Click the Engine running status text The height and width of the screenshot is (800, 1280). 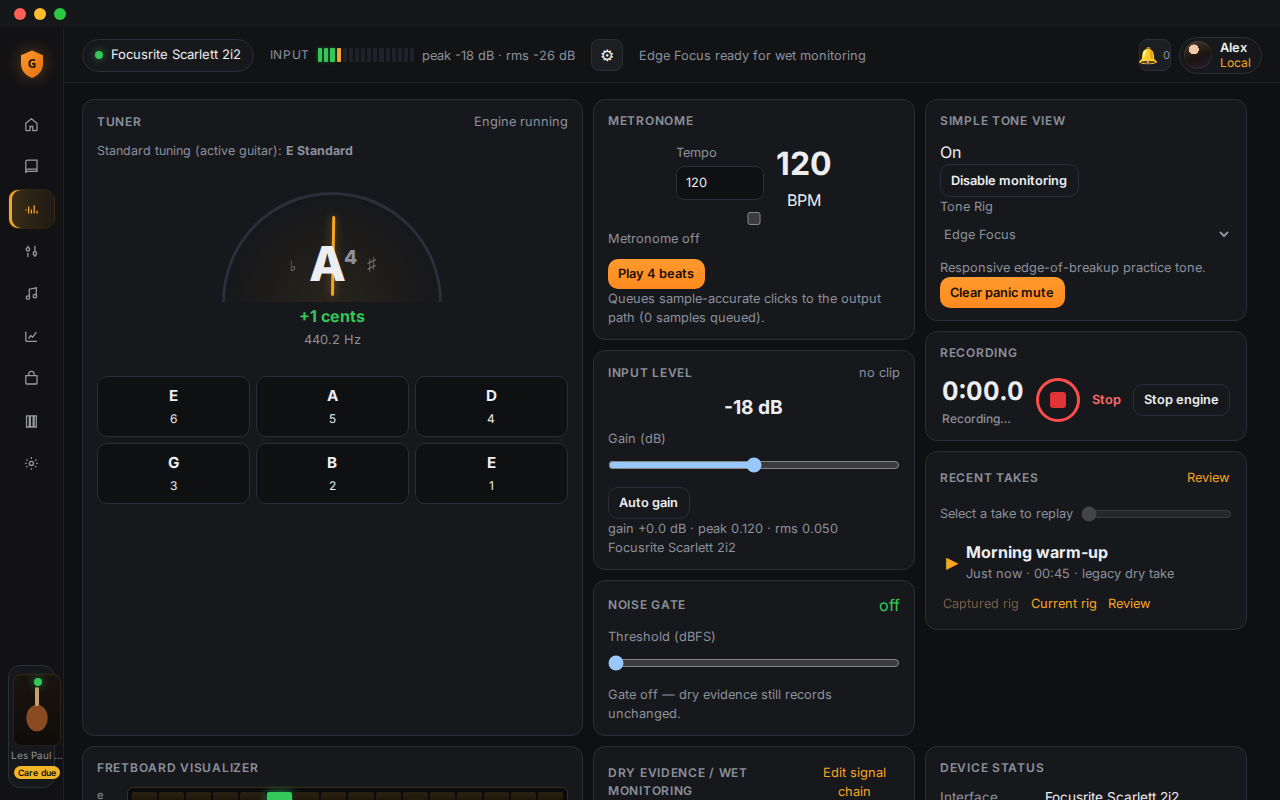(x=520, y=122)
